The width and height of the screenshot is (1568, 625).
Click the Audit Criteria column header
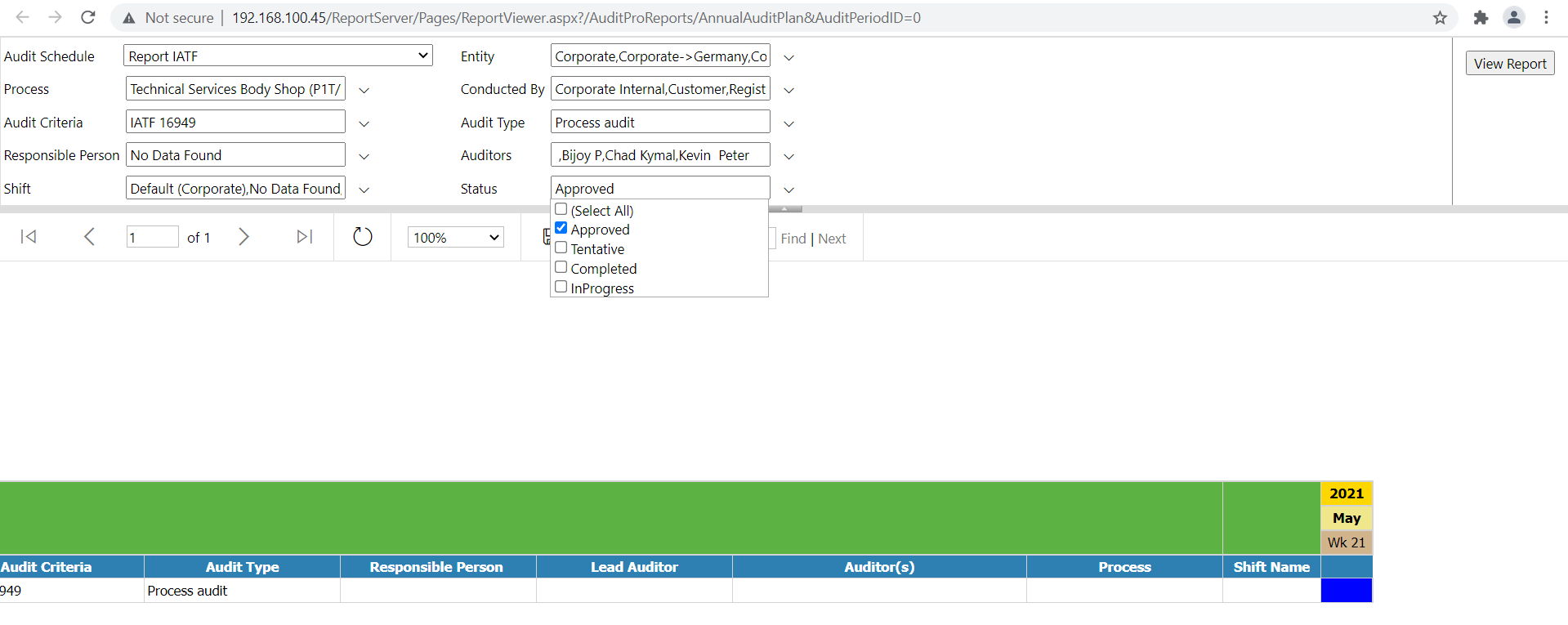[71, 567]
